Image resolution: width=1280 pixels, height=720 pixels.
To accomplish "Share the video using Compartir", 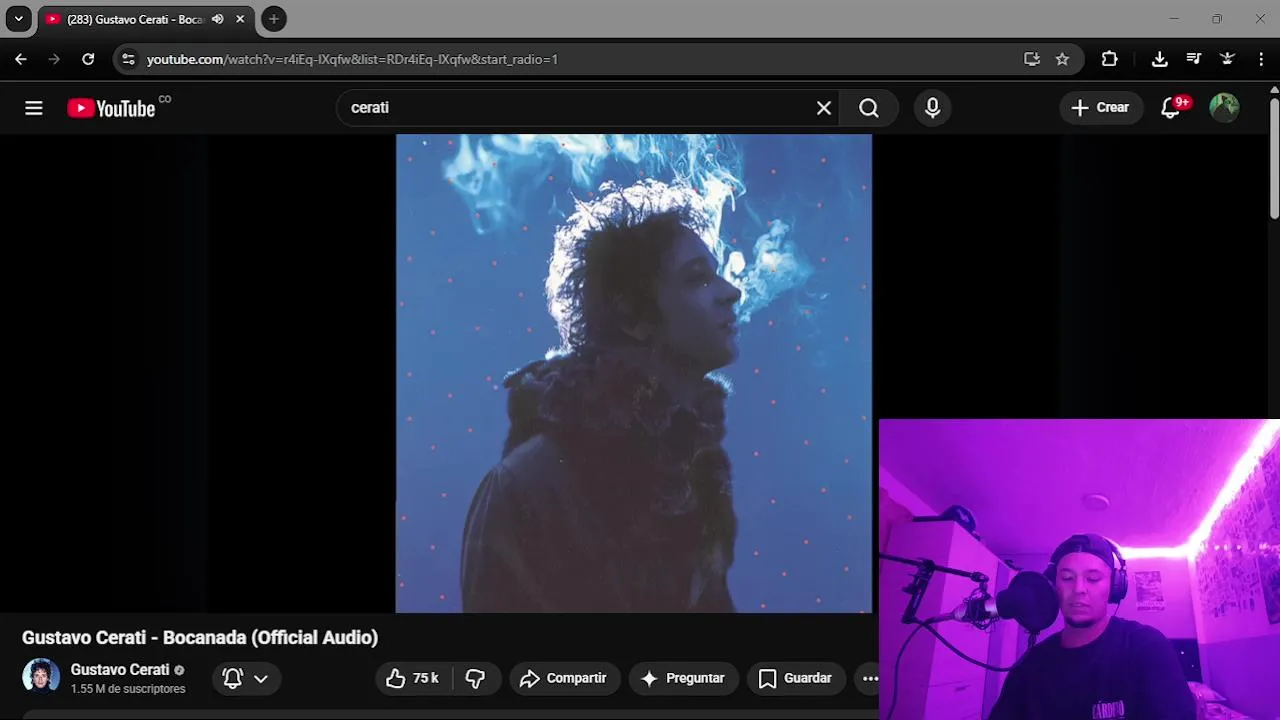I will 564,678.
